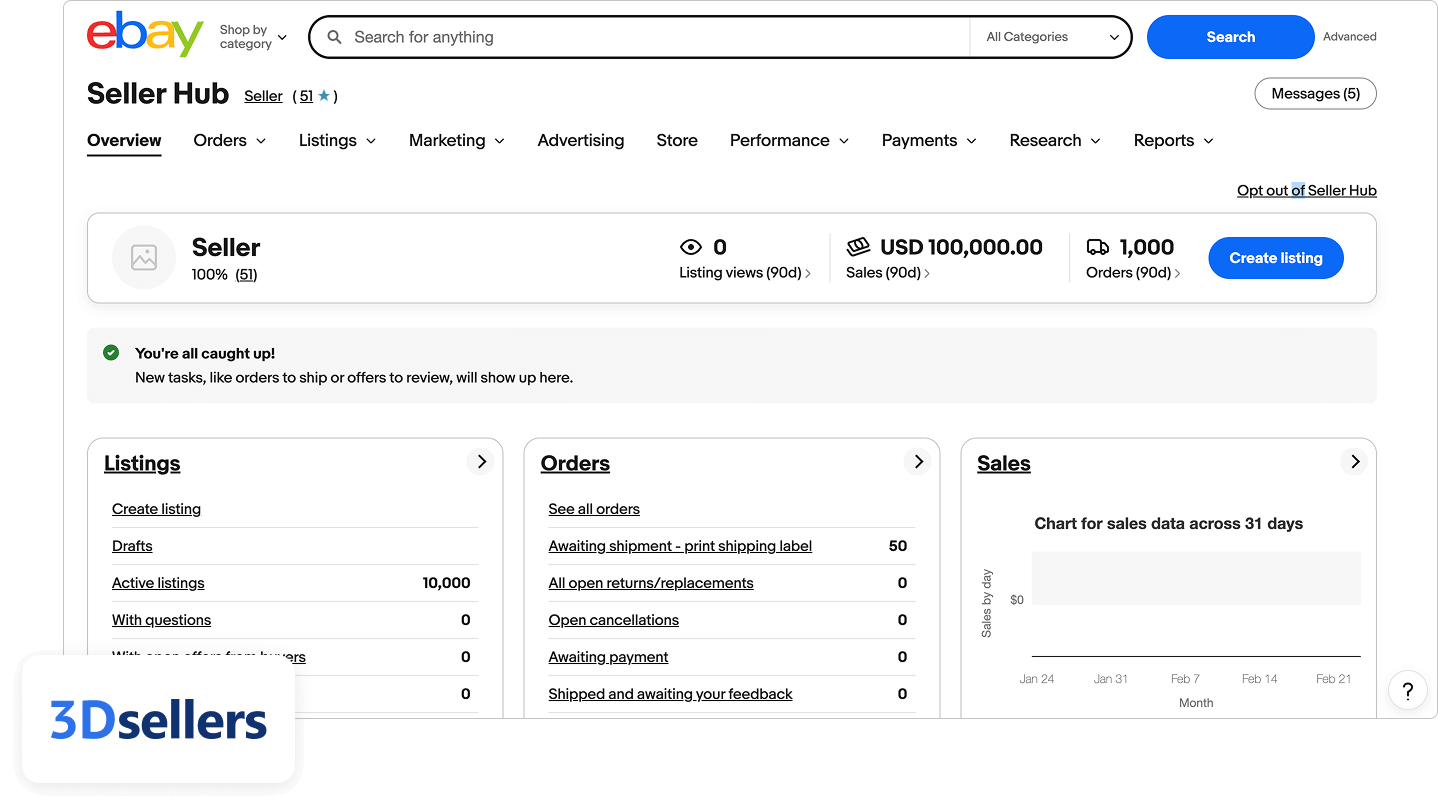The image size is (1438, 809).
Task: Open Sales (90d) details
Action: point(888,272)
